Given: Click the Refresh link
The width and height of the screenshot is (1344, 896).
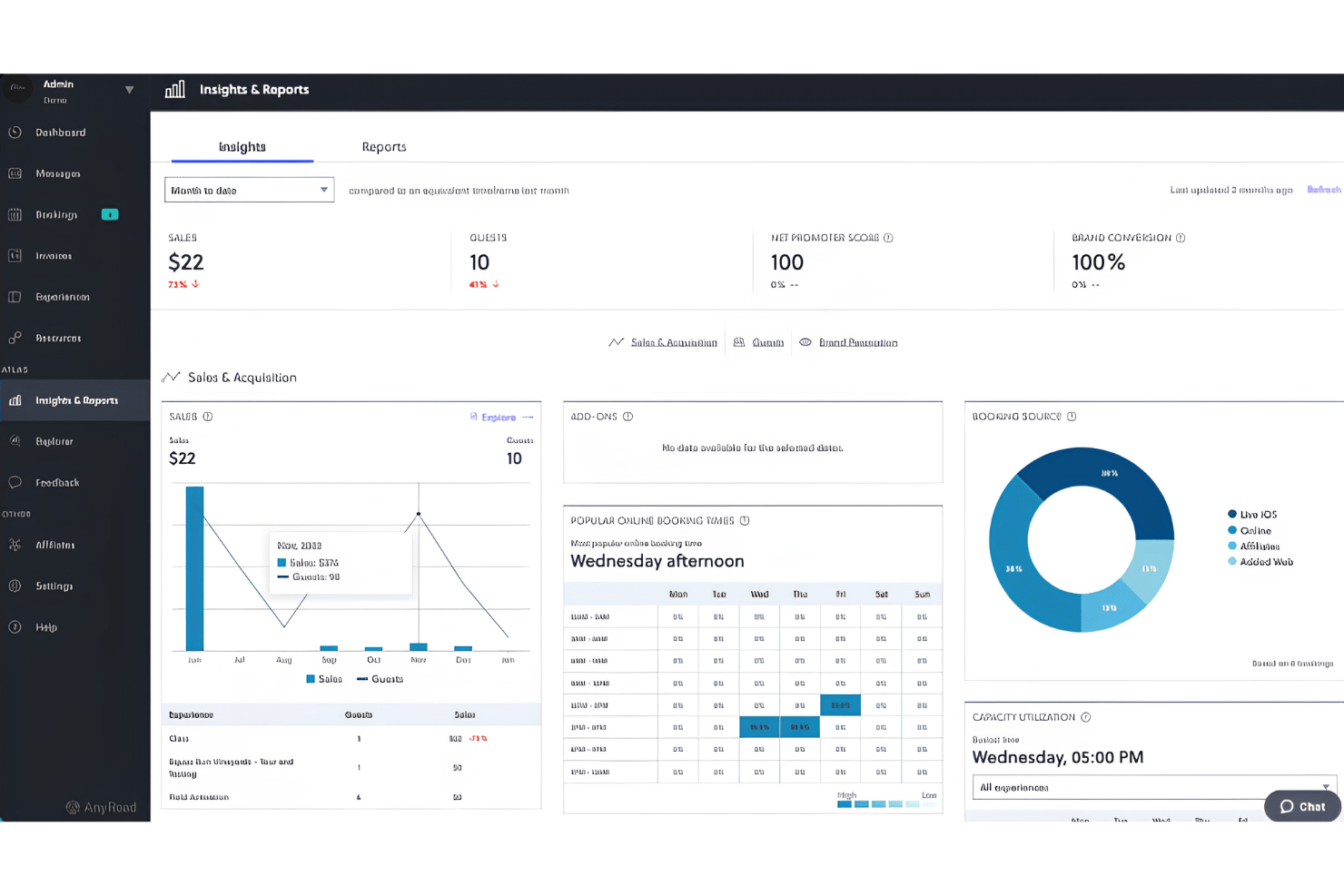Looking at the screenshot, I should pyautogui.click(x=1324, y=190).
